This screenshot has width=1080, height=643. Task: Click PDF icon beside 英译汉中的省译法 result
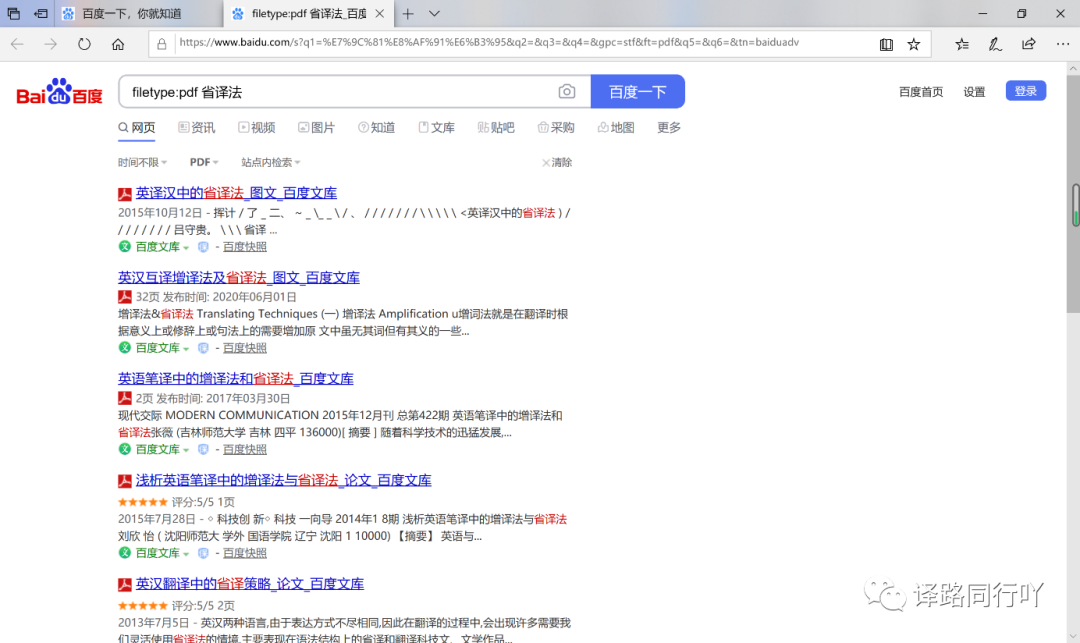(125, 194)
